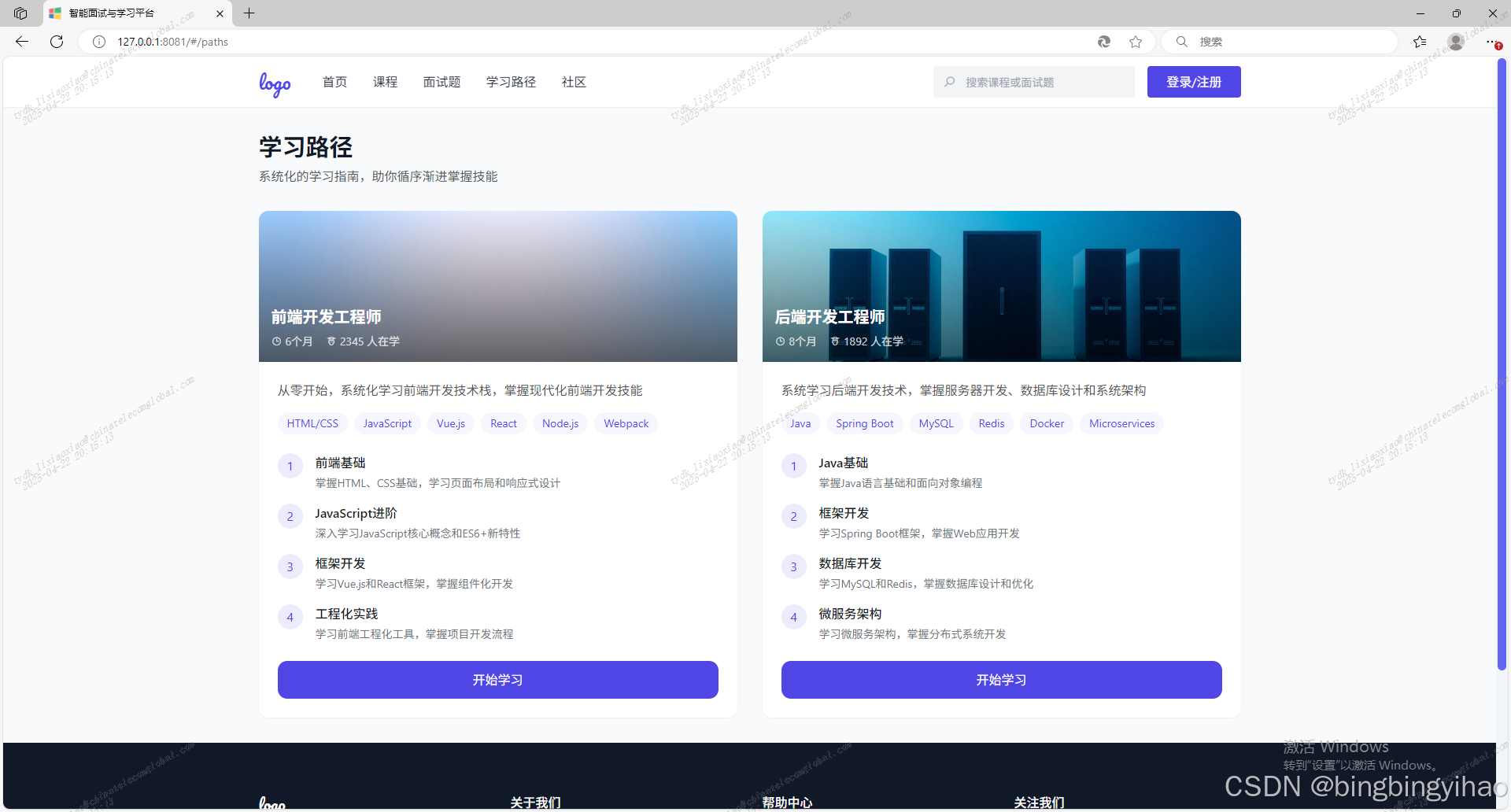Image resolution: width=1511 pixels, height=812 pixels.
Task: Click the 关于我们 footer heading
Action: point(536,803)
